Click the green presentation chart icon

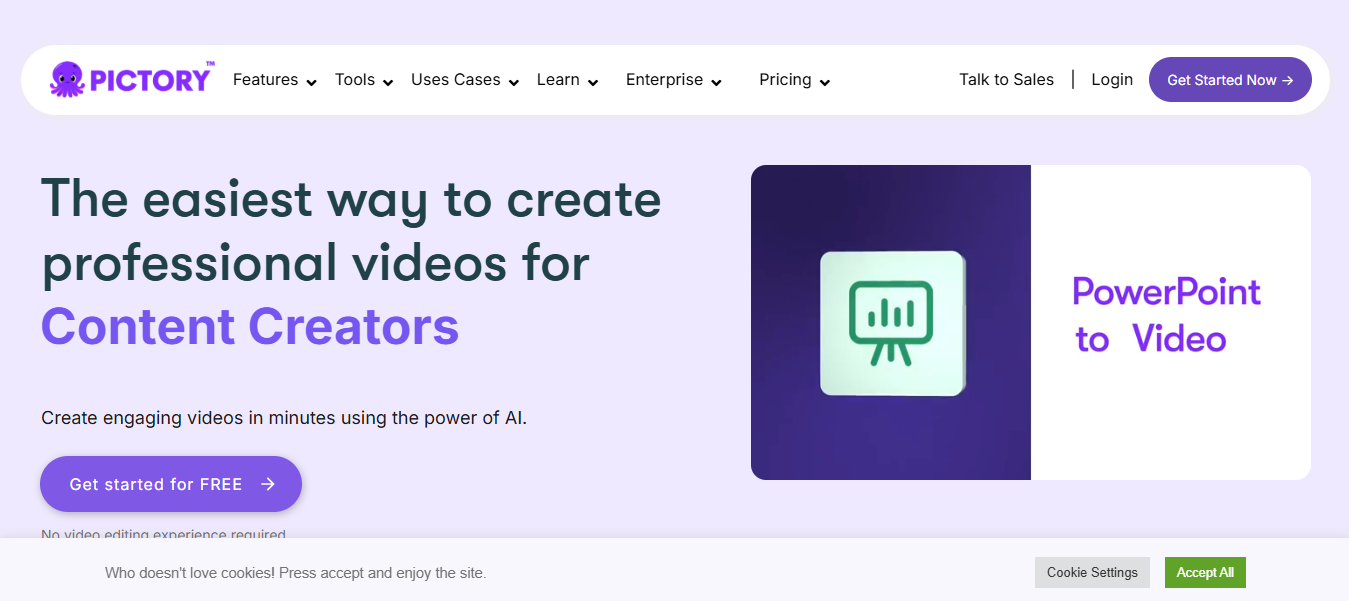[891, 322]
